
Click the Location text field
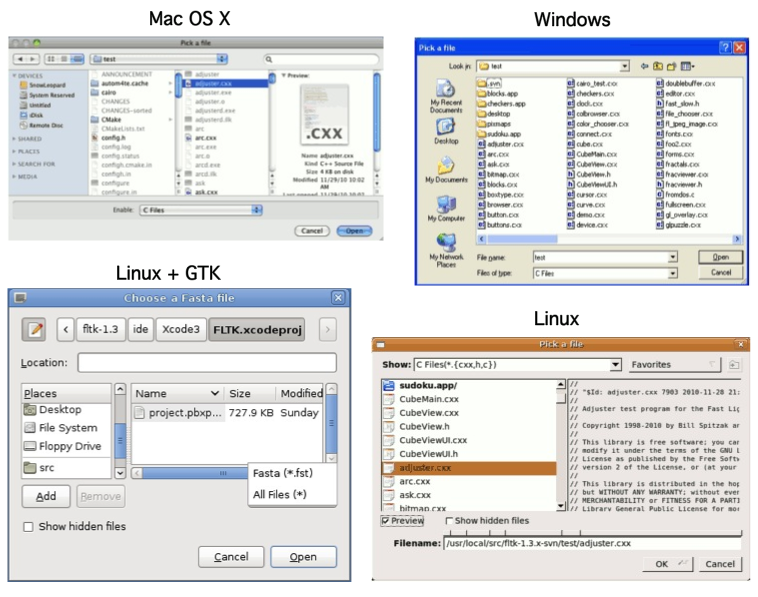pyautogui.click(x=206, y=362)
